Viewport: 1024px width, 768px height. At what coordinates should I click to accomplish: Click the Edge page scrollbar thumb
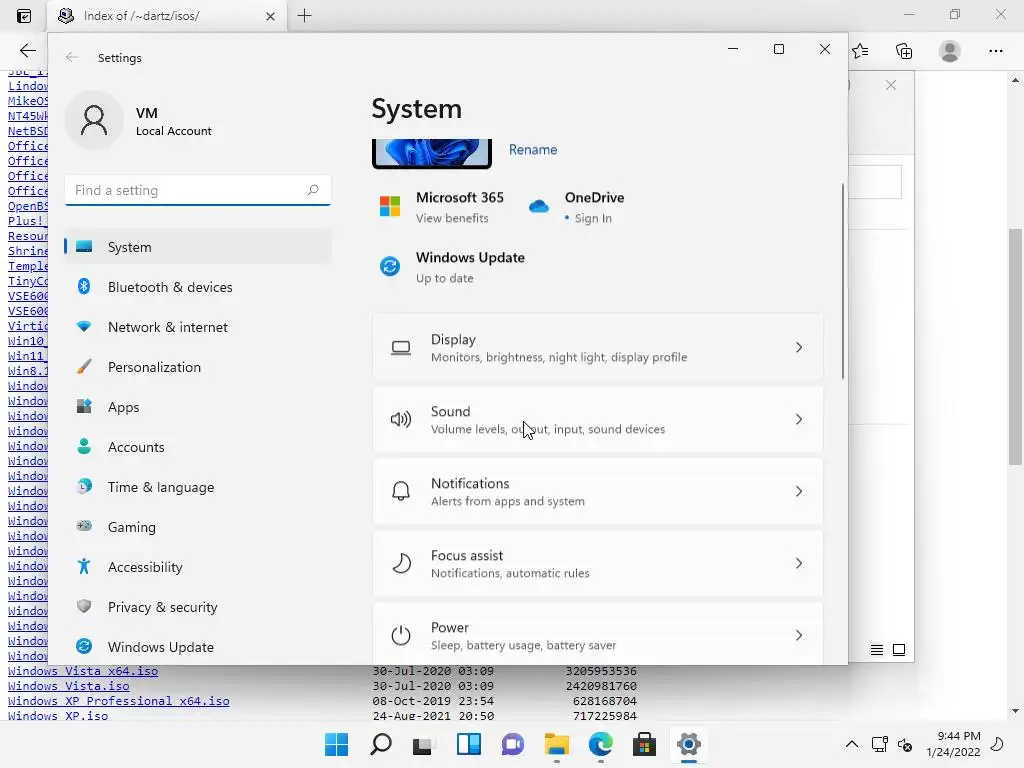click(1015, 347)
